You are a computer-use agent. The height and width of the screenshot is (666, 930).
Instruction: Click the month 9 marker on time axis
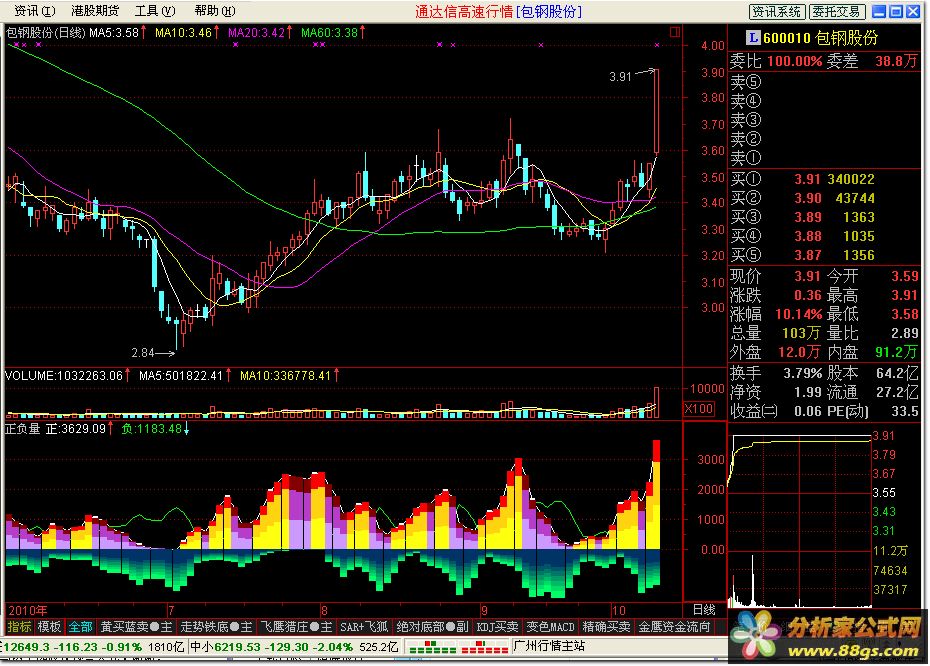point(484,610)
